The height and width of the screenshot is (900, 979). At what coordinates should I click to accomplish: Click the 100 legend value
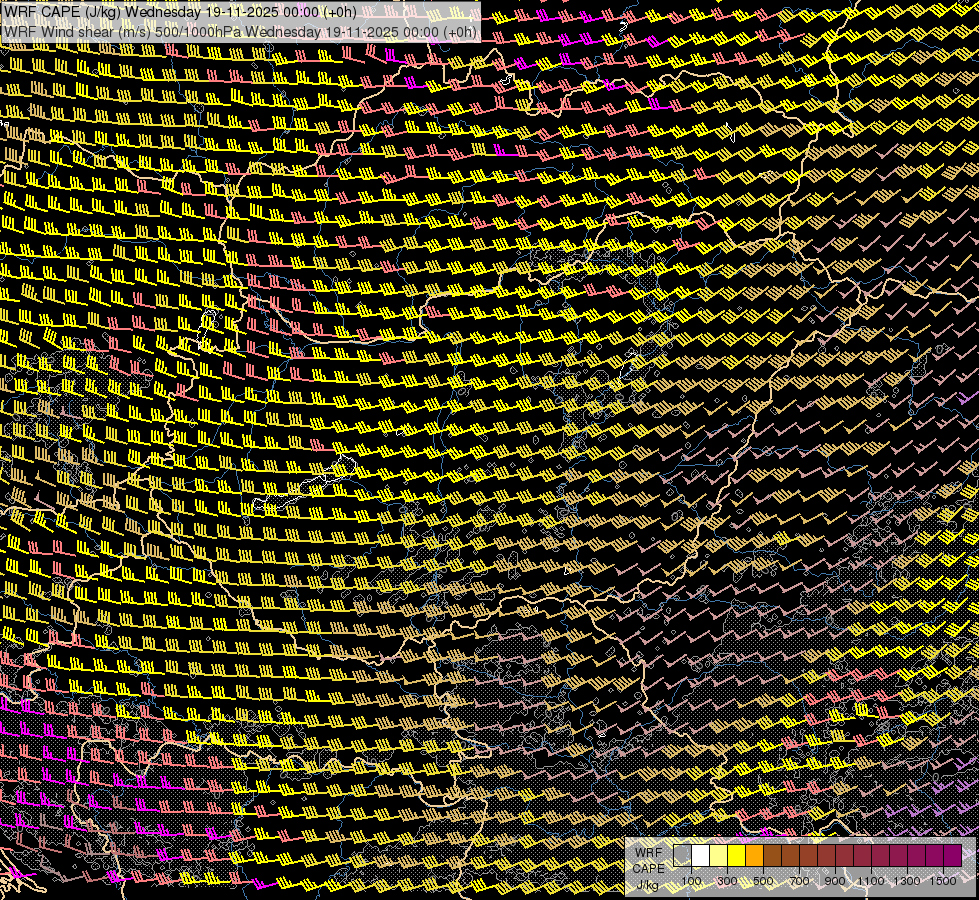coord(691,881)
